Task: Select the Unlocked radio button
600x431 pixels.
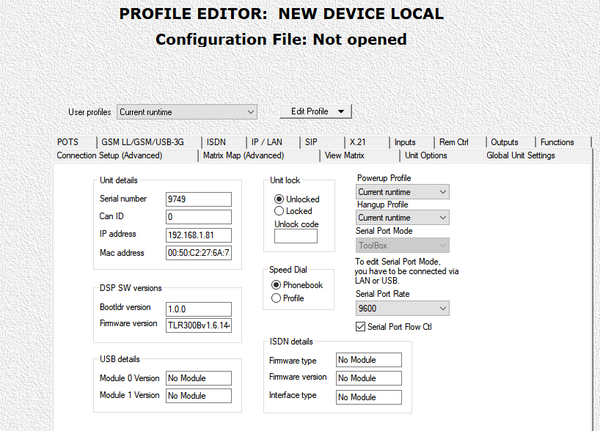Action: (x=279, y=198)
